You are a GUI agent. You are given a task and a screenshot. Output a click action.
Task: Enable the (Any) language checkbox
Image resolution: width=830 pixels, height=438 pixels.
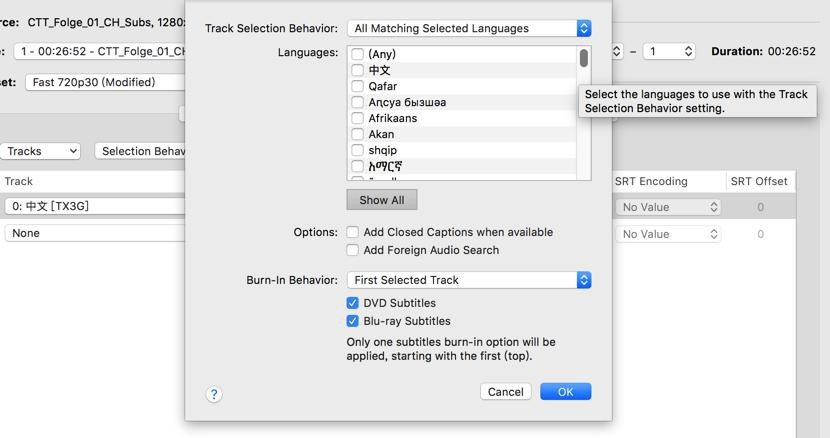(357, 54)
